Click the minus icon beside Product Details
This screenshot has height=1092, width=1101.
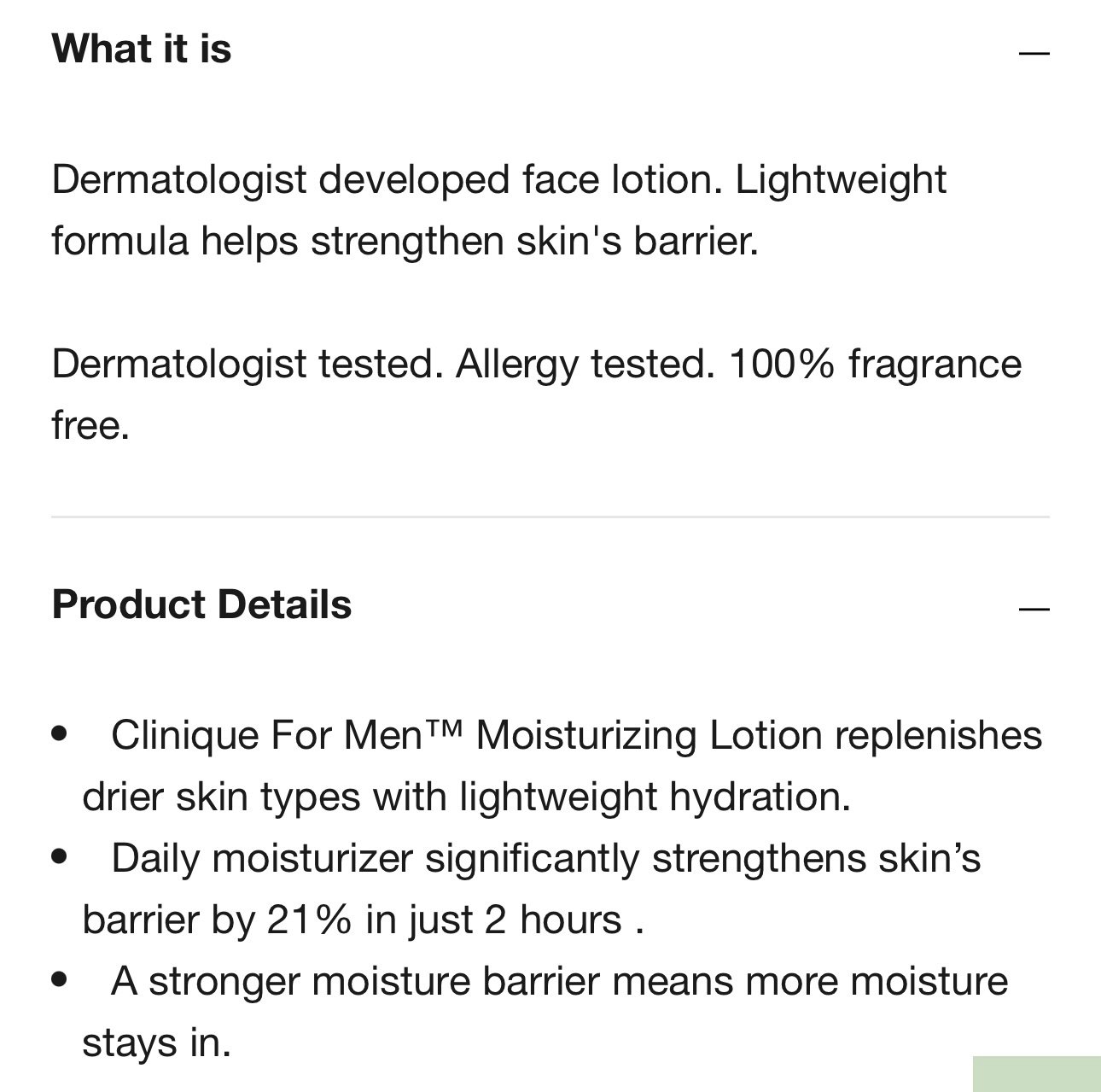(1034, 609)
